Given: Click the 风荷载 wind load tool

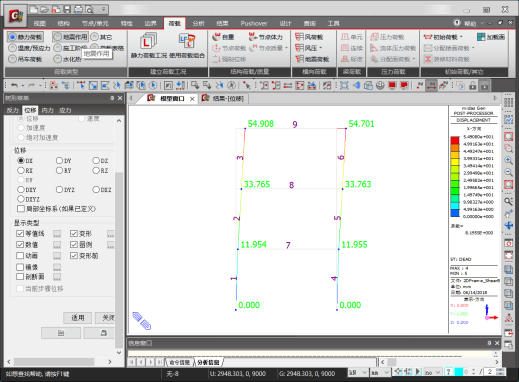Looking at the screenshot, I should click(x=309, y=37).
